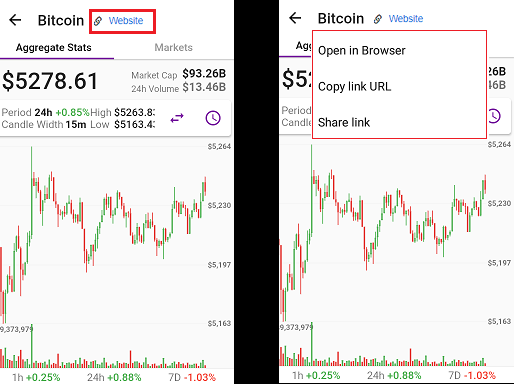The width and height of the screenshot is (514, 384).
Task: Click the $5278.61 Bitcoin price
Action: click(x=50, y=81)
